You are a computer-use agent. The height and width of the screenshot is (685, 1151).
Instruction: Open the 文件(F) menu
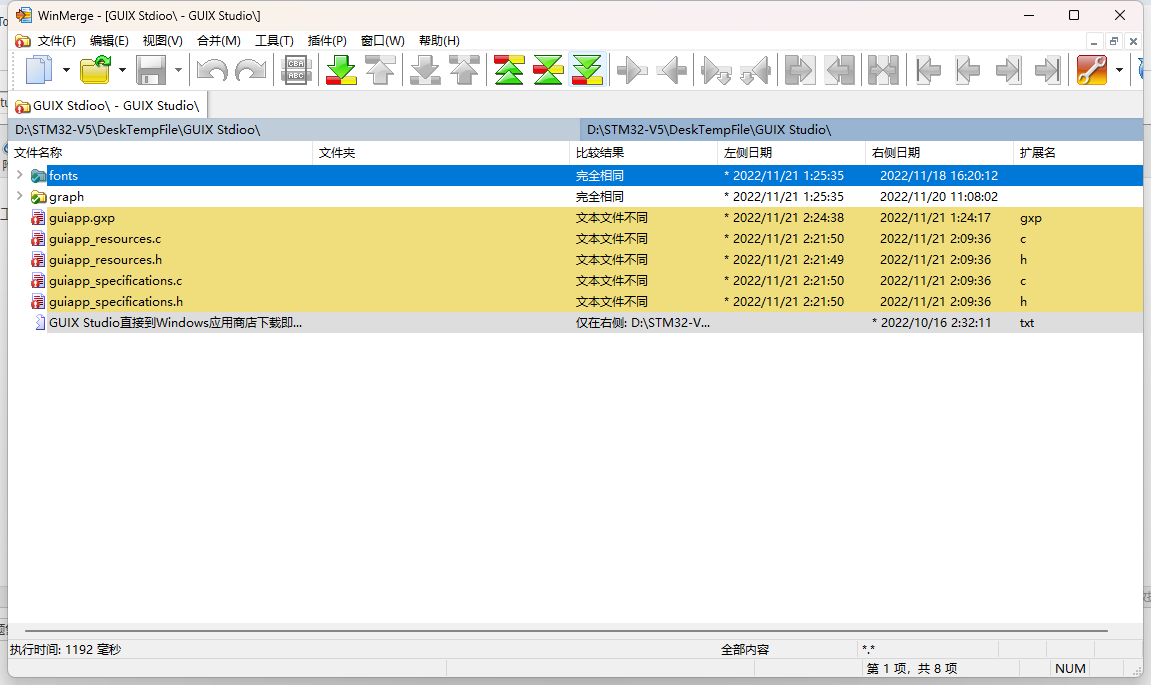[57, 41]
